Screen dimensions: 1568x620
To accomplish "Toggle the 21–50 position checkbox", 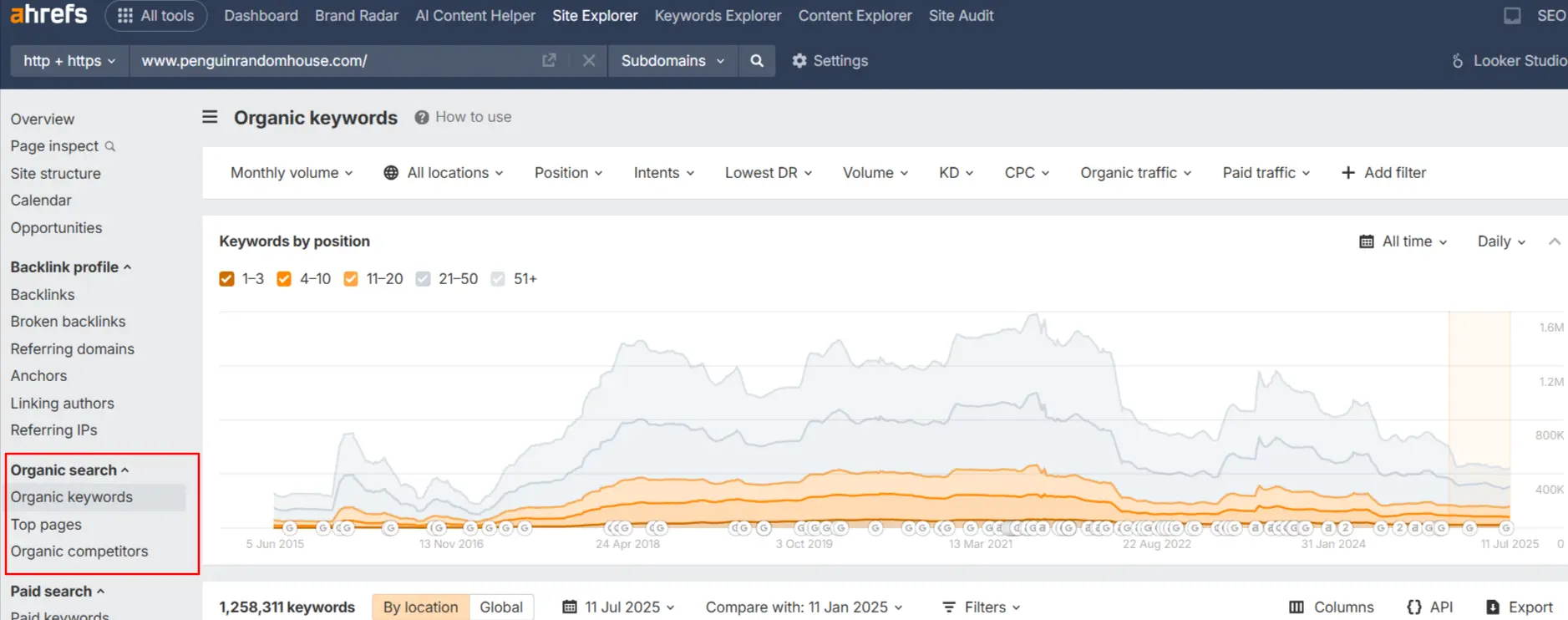I will pos(424,279).
